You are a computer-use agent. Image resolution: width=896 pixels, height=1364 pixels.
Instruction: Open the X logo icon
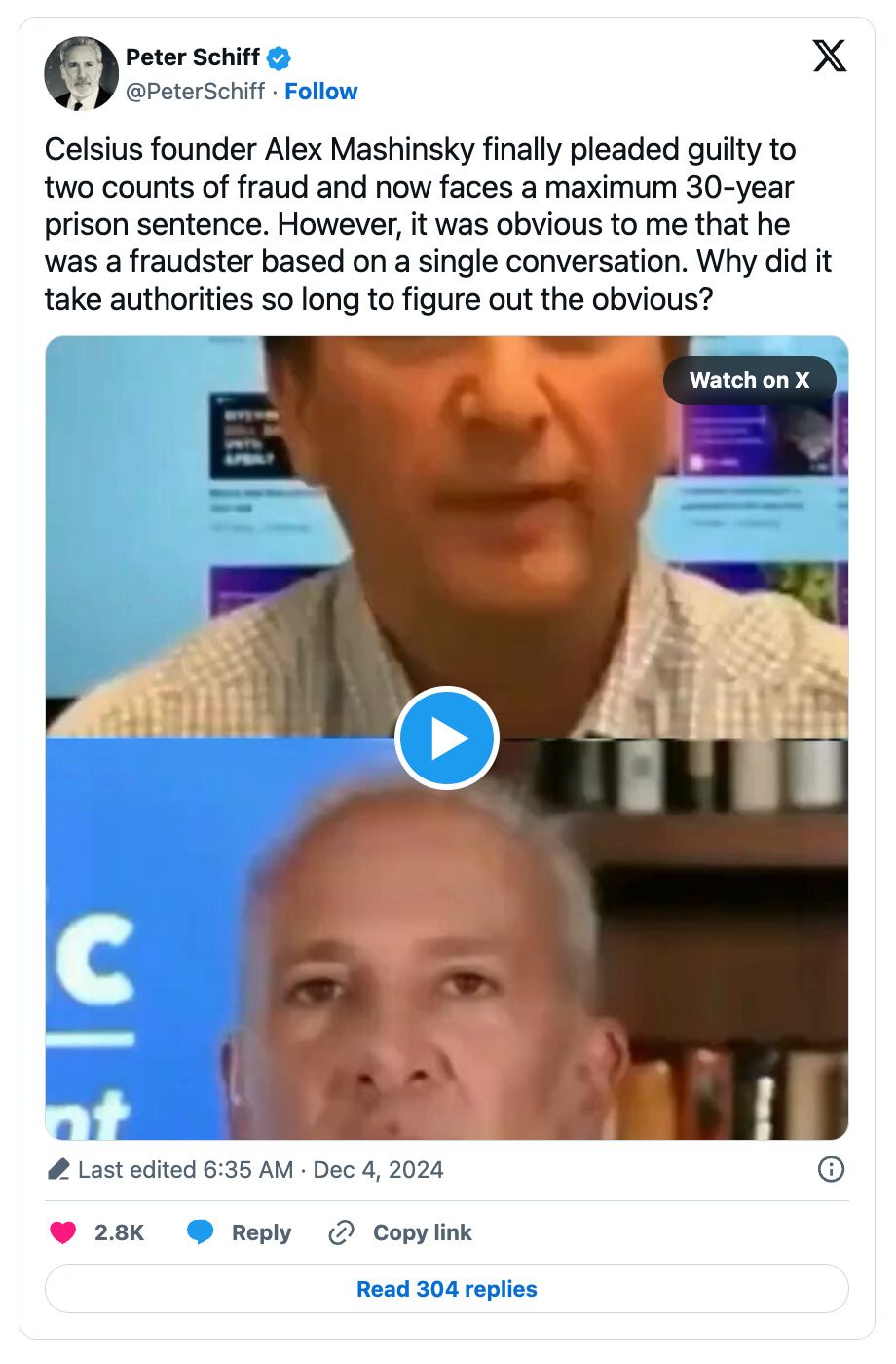pos(830,57)
